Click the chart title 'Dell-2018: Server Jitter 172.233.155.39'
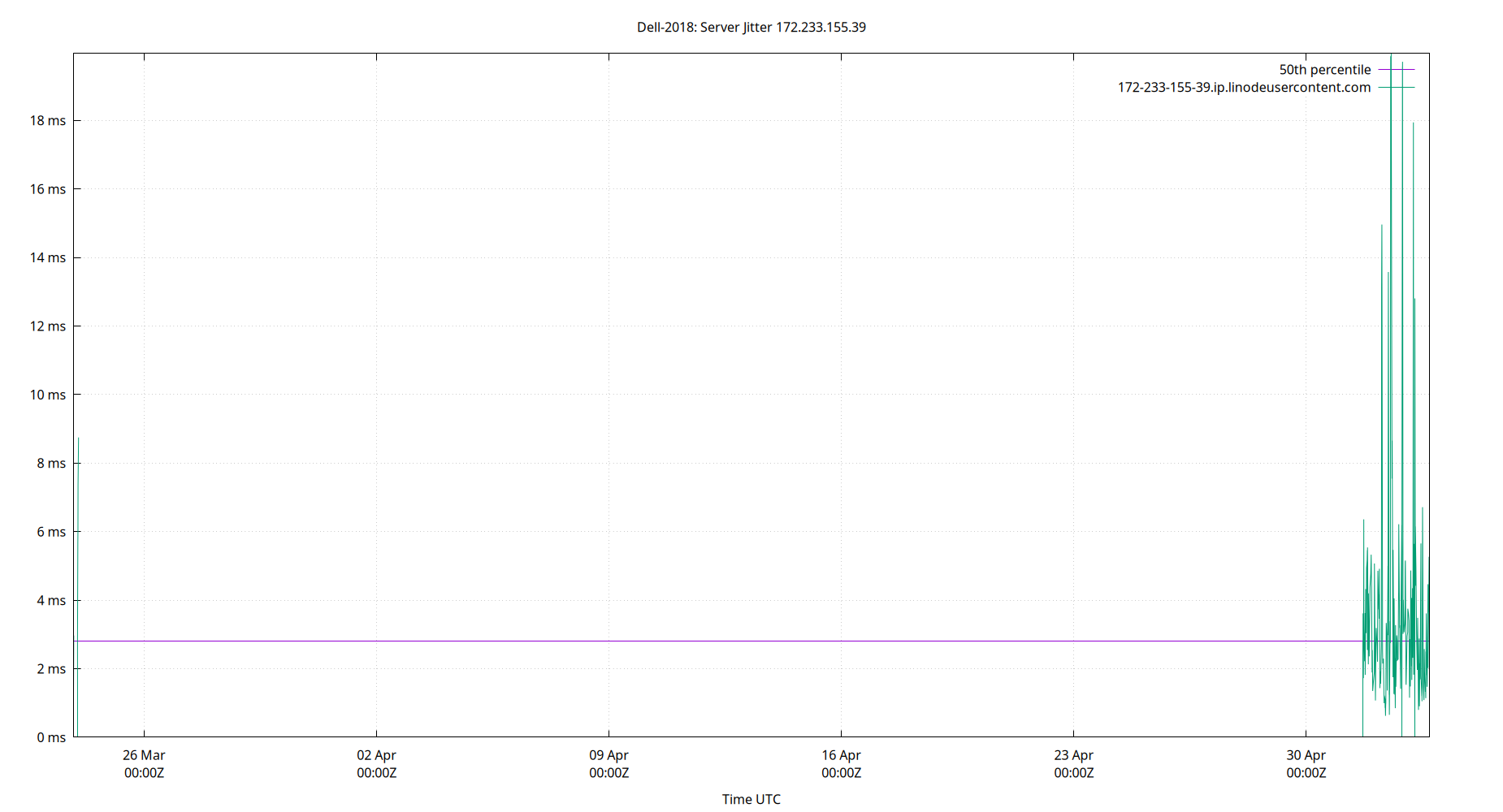 tap(751, 27)
